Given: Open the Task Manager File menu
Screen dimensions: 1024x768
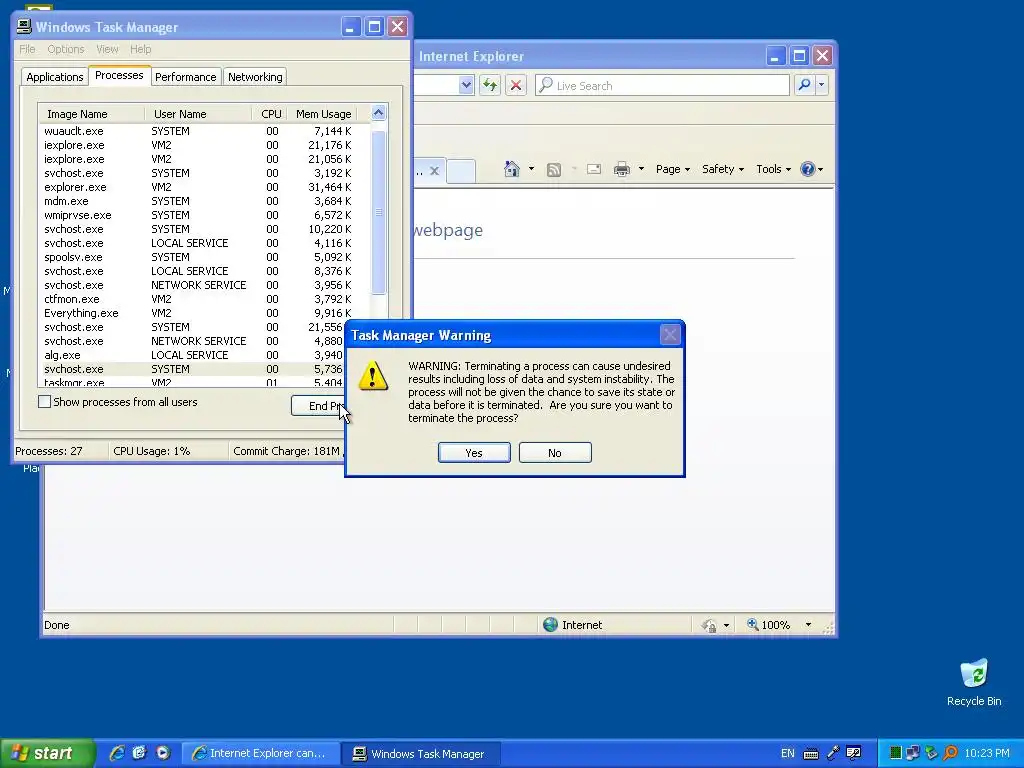Looking at the screenshot, I should point(27,49).
